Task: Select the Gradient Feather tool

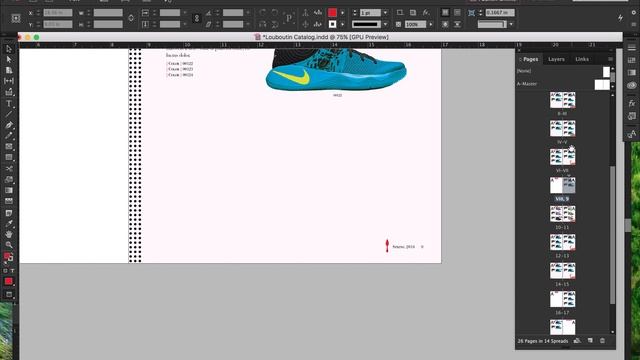Action: pyautogui.click(x=9, y=201)
